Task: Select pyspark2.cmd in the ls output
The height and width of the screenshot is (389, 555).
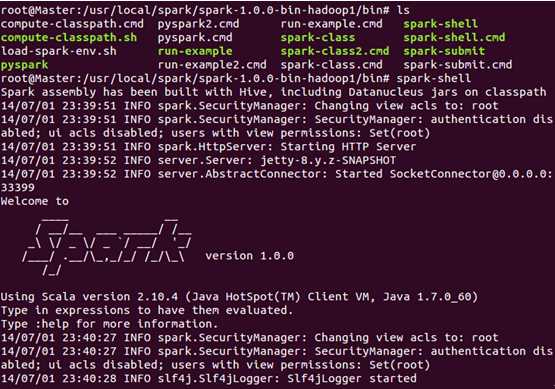Action: click(199, 24)
